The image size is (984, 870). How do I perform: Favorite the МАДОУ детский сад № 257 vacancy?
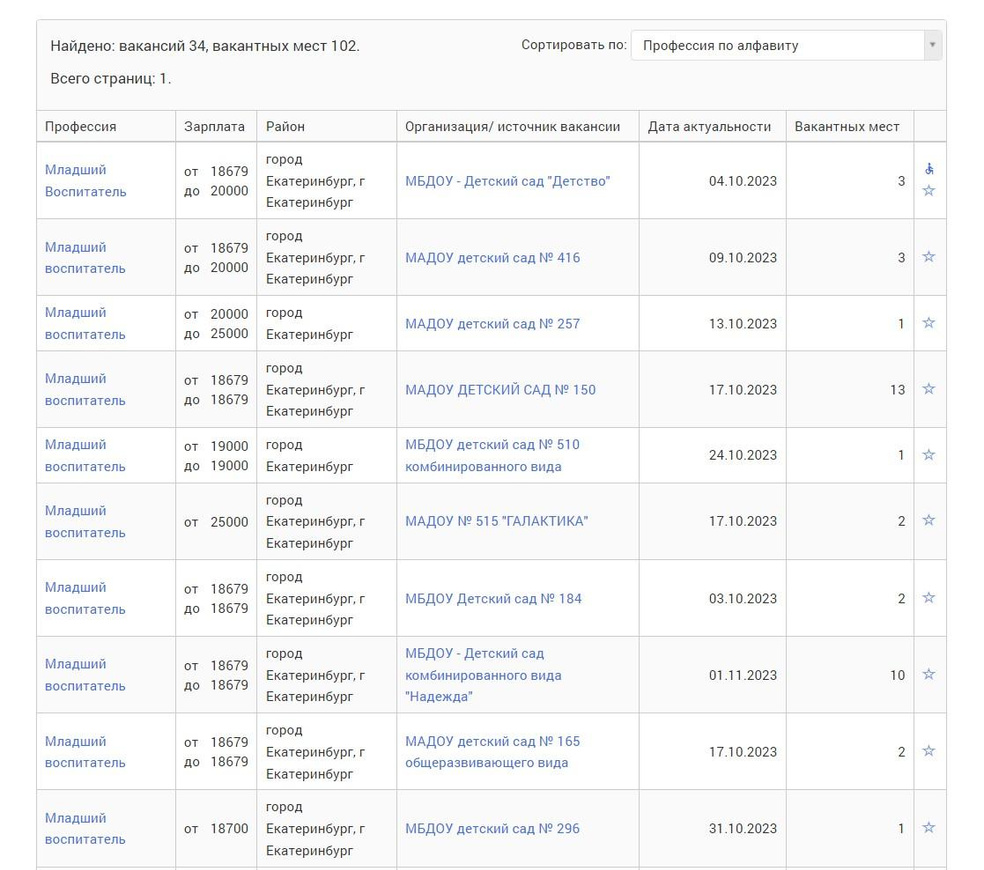point(929,323)
